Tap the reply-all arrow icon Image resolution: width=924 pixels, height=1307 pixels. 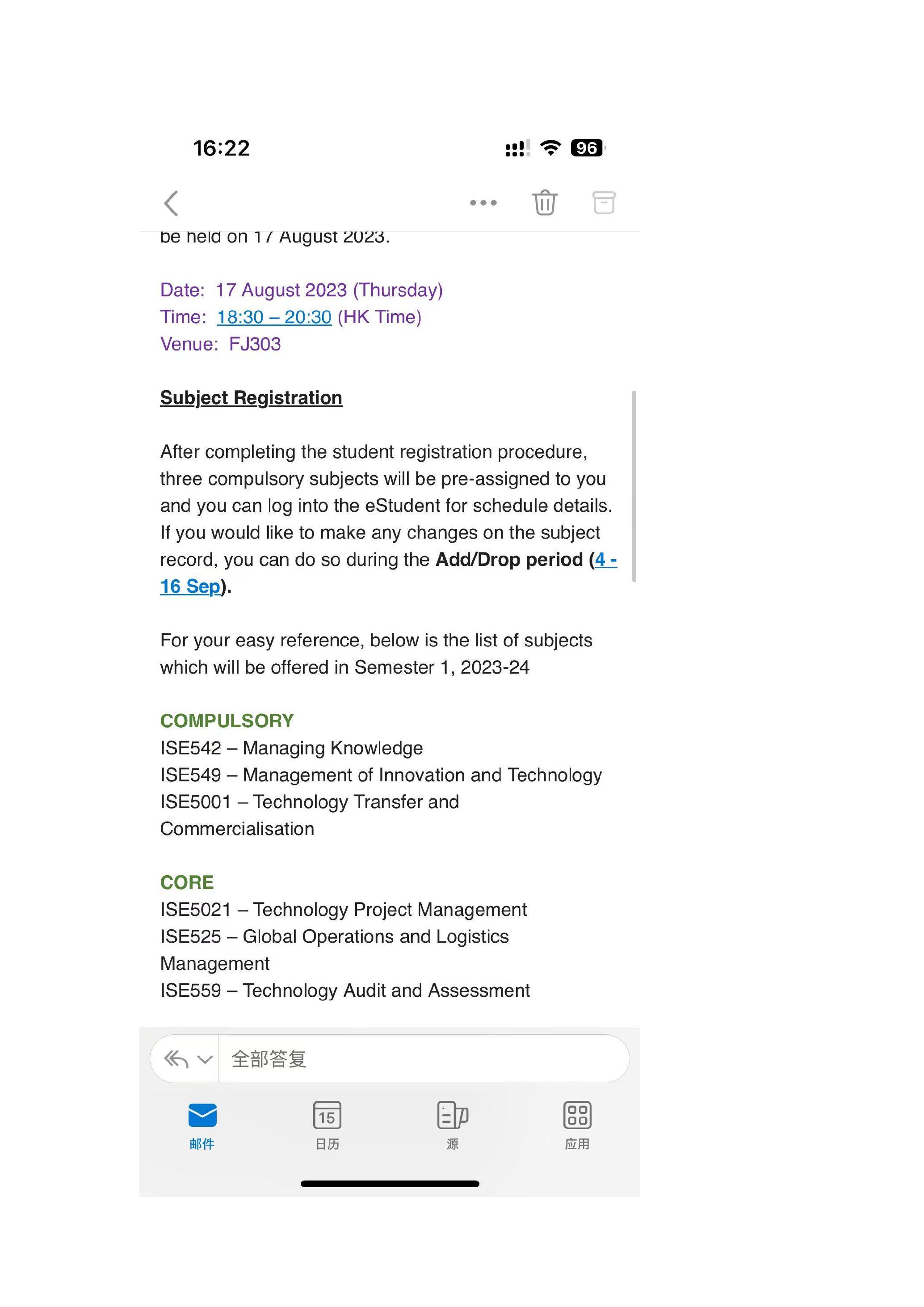point(175,1059)
